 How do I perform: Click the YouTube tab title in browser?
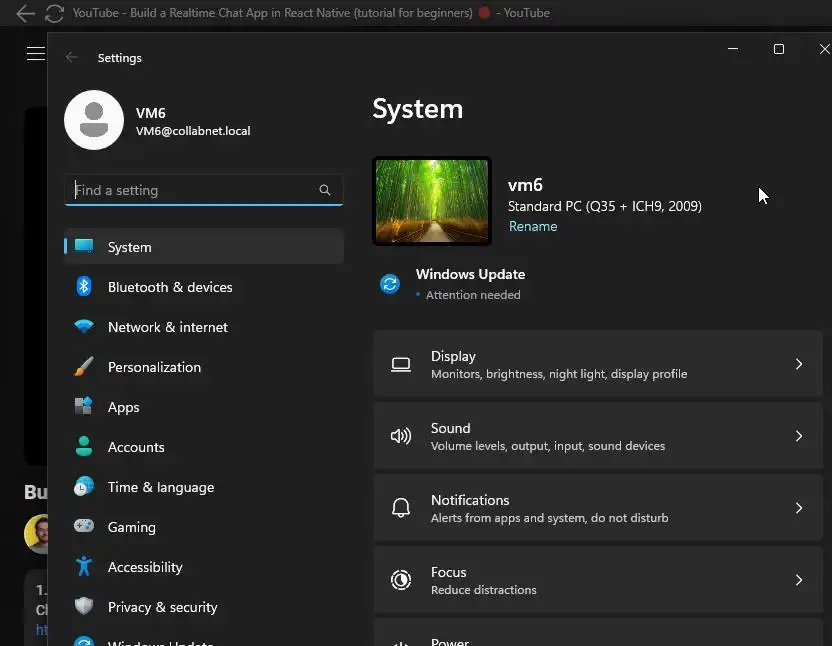pyautogui.click(x=311, y=13)
